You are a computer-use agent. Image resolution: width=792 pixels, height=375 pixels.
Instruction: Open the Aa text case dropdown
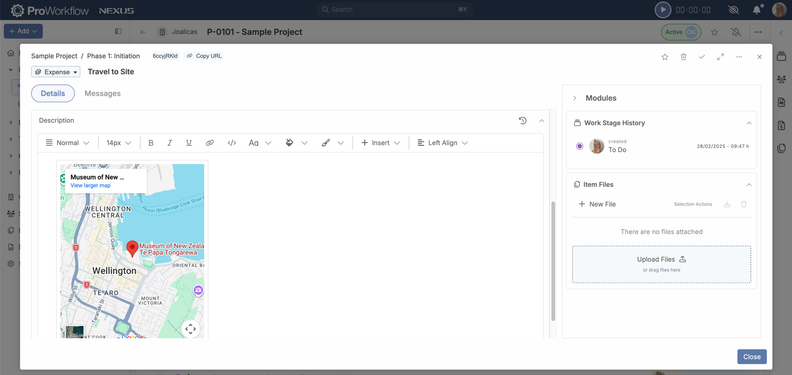coord(260,143)
